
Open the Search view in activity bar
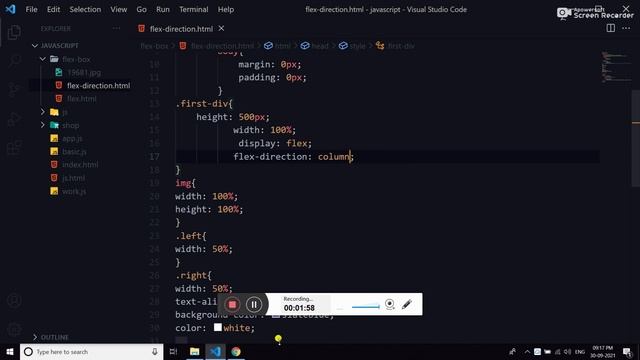(14, 61)
